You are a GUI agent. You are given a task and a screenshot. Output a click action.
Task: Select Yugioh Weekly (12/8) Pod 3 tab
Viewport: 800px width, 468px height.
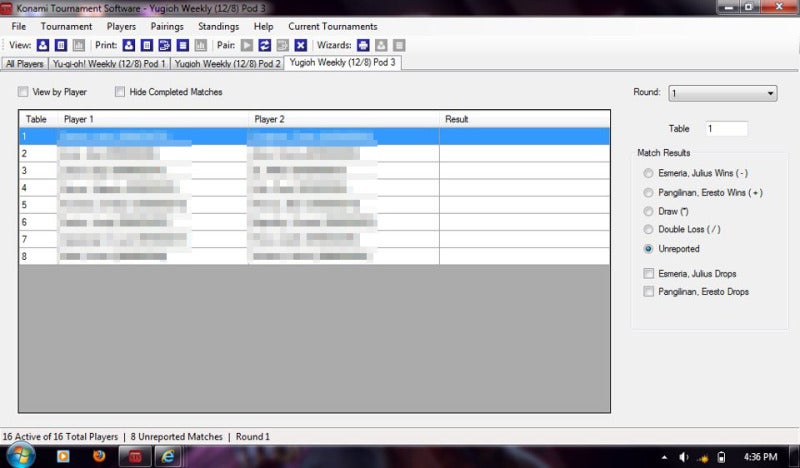click(342, 62)
